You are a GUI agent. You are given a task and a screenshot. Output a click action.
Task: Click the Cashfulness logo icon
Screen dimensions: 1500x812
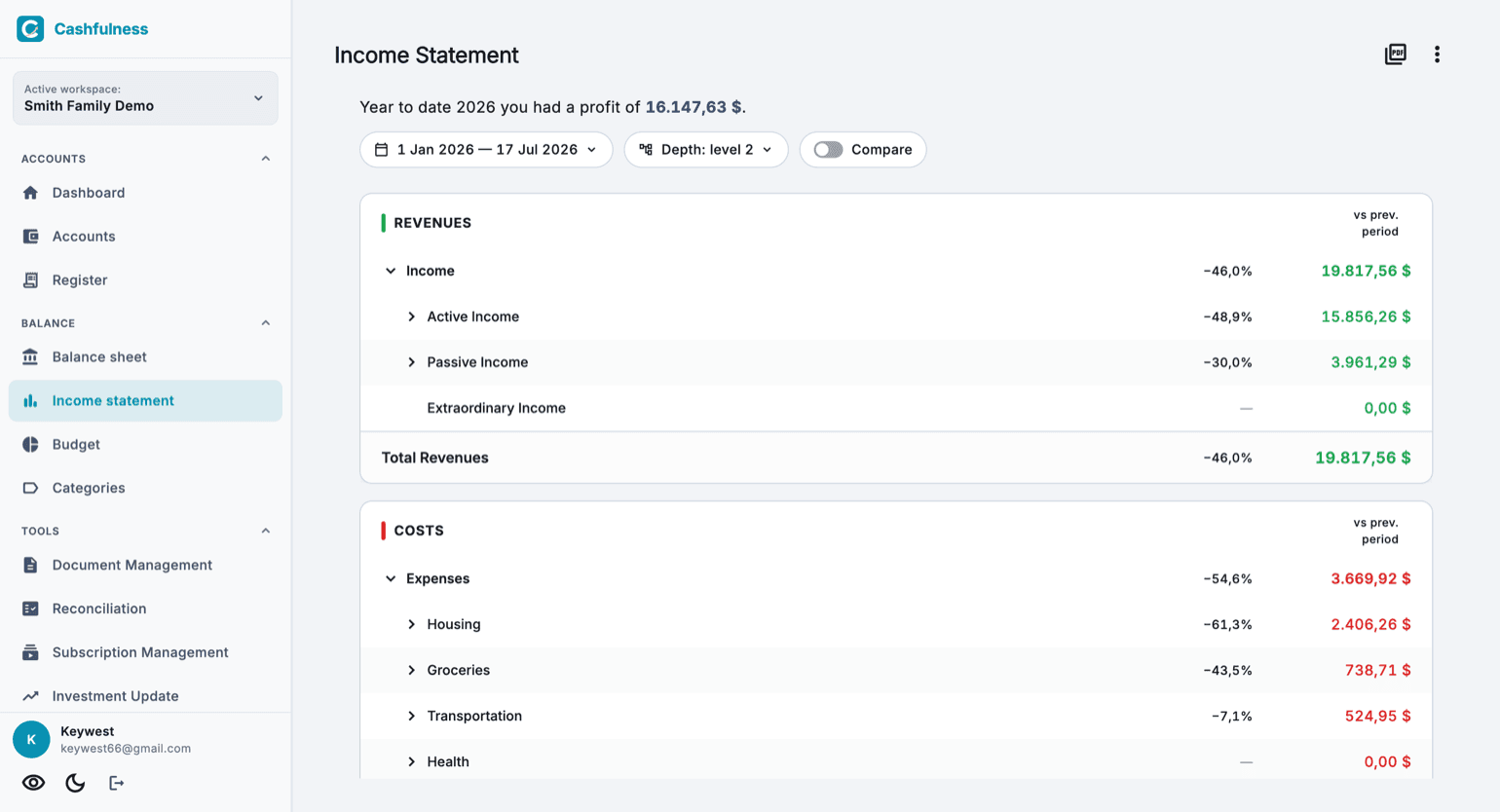[30, 29]
